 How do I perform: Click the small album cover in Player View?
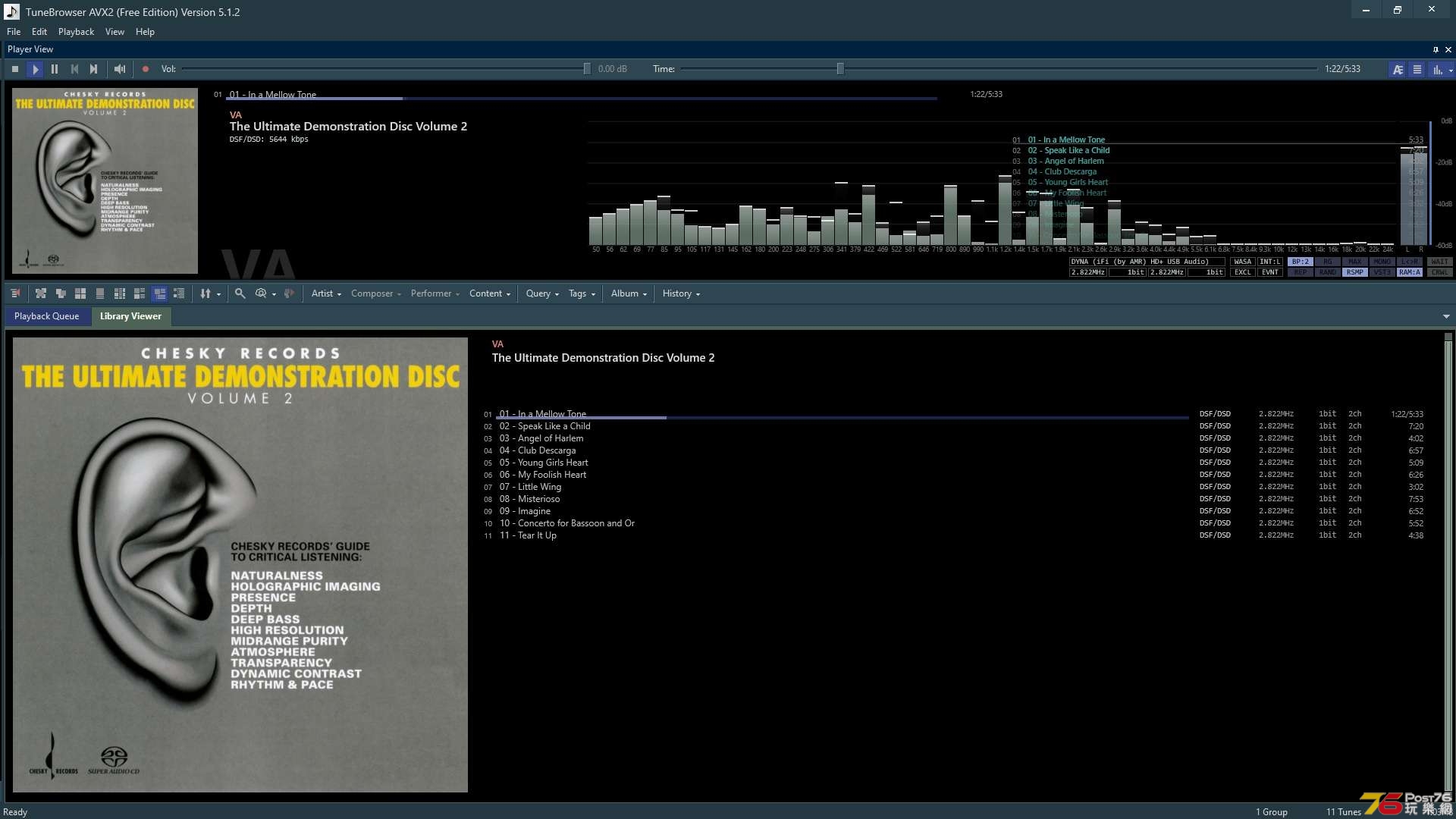pyautogui.click(x=105, y=180)
